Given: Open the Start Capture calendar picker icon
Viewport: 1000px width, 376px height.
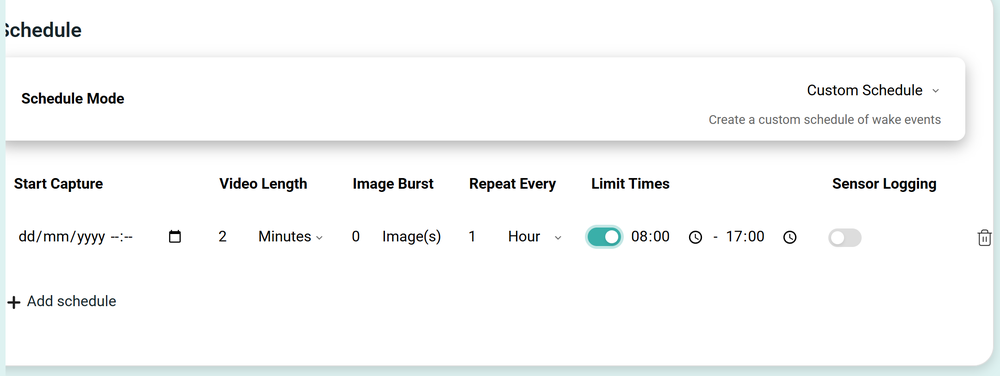Looking at the screenshot, I should pyautogui.click(x=175, y=237).
